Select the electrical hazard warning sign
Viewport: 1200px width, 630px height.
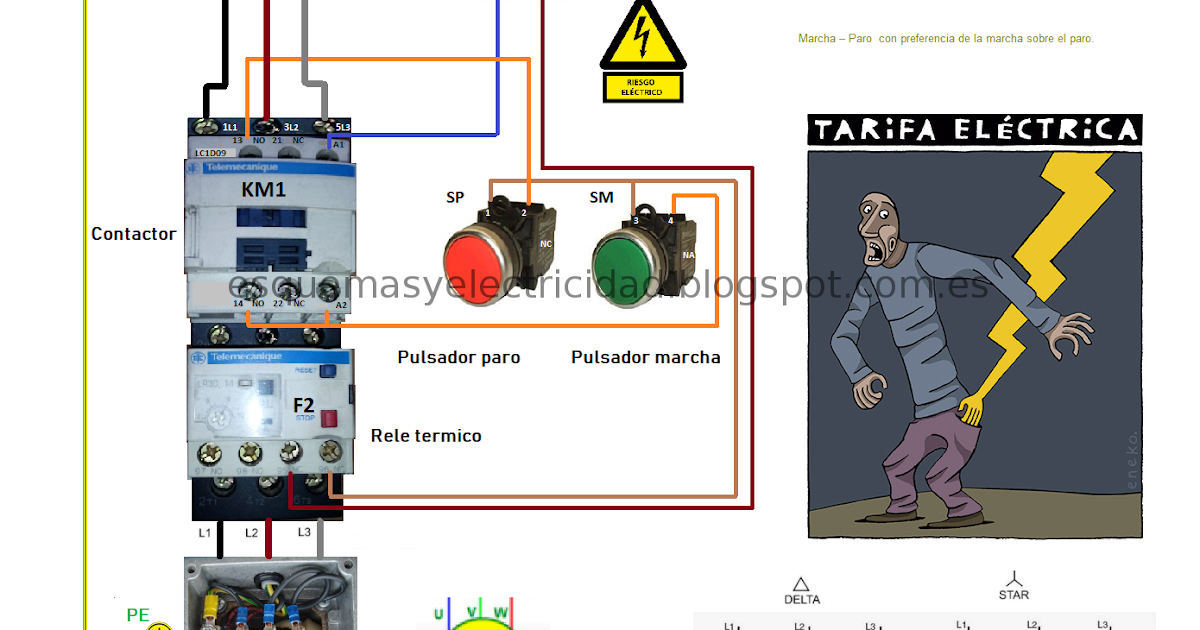(x=643, y=50)
